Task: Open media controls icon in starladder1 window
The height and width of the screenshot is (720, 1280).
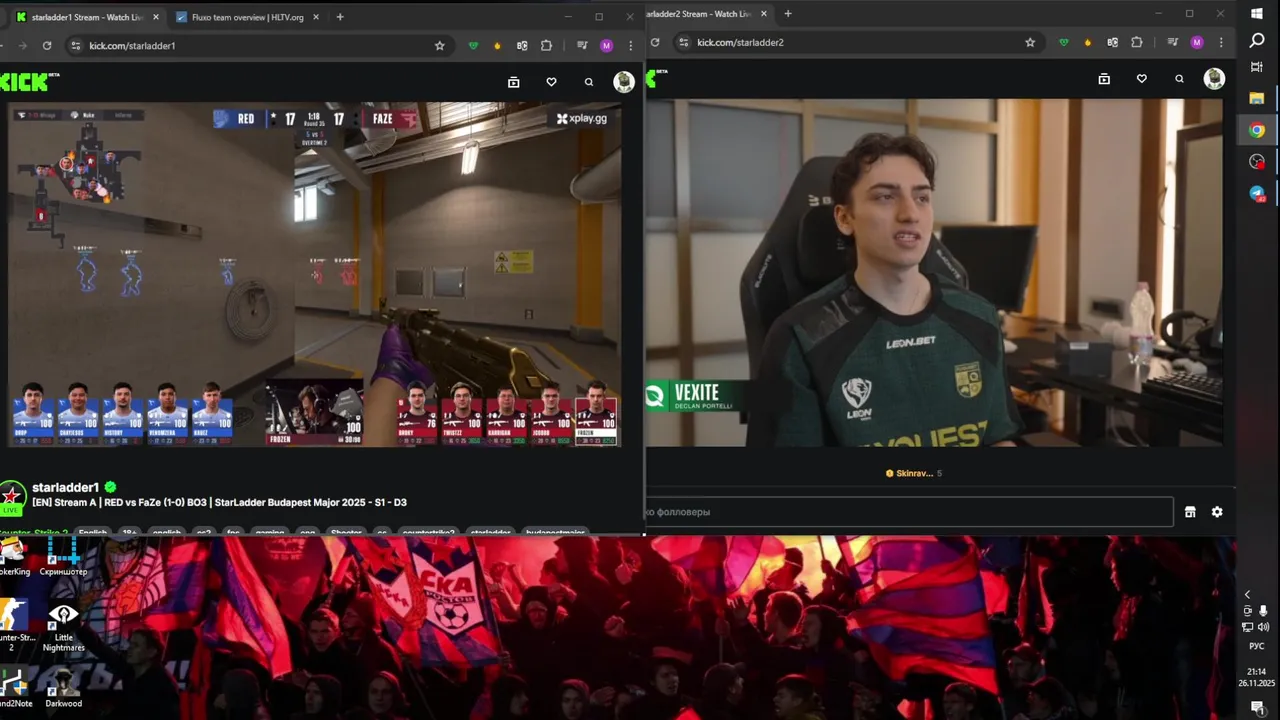Action: (582, 45)
